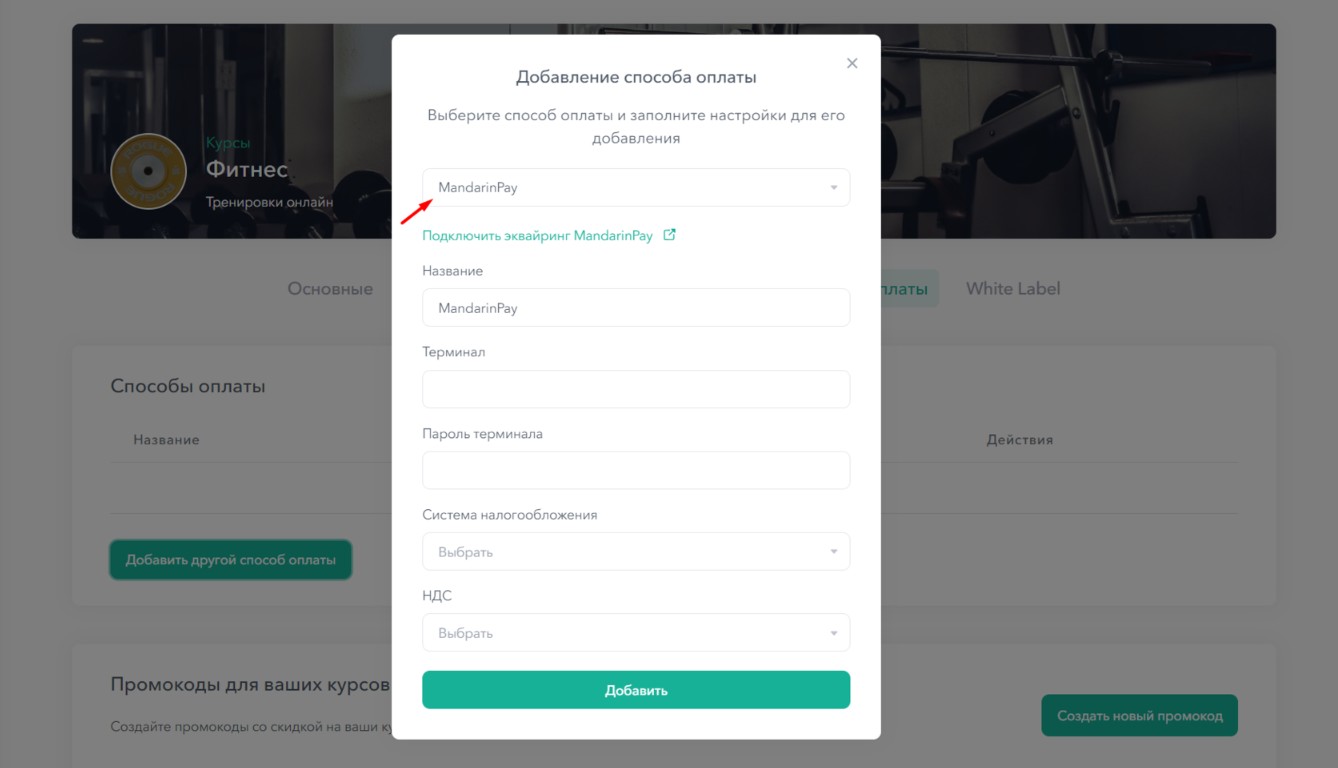Screen dimensions: 1338x768
Task: Expand the payment method dropdown arrow
Action: tap(833, 188)
